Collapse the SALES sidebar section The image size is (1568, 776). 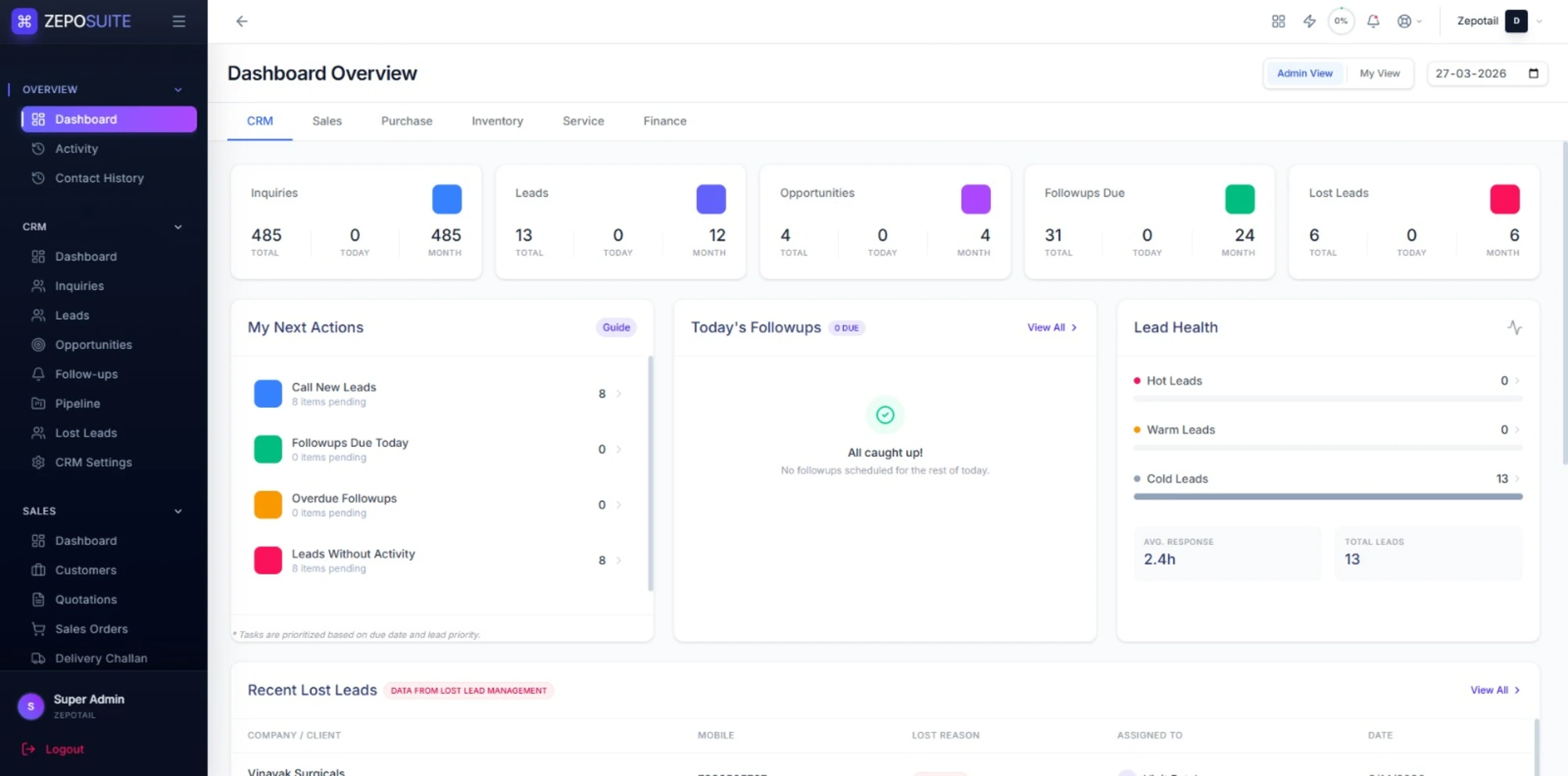tap(178, 511)
